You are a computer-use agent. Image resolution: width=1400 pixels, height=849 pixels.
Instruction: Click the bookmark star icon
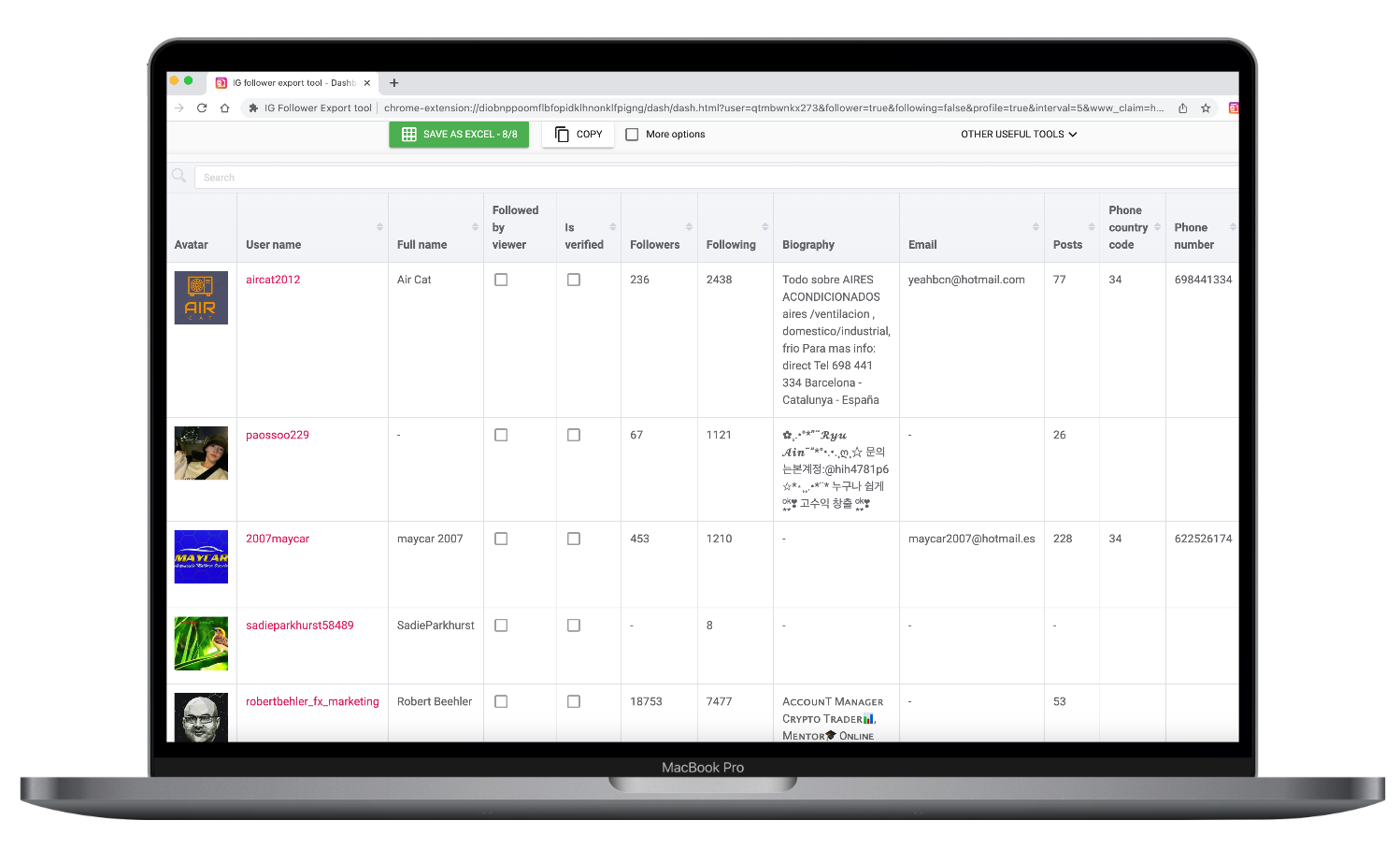coord(1206,108)
